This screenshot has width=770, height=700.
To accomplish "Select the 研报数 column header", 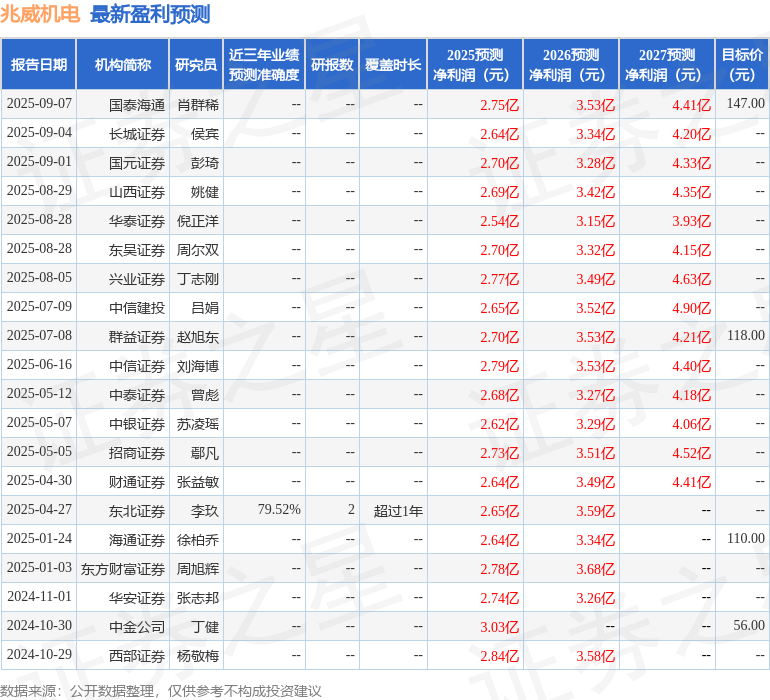I will [x=332, y=65].
